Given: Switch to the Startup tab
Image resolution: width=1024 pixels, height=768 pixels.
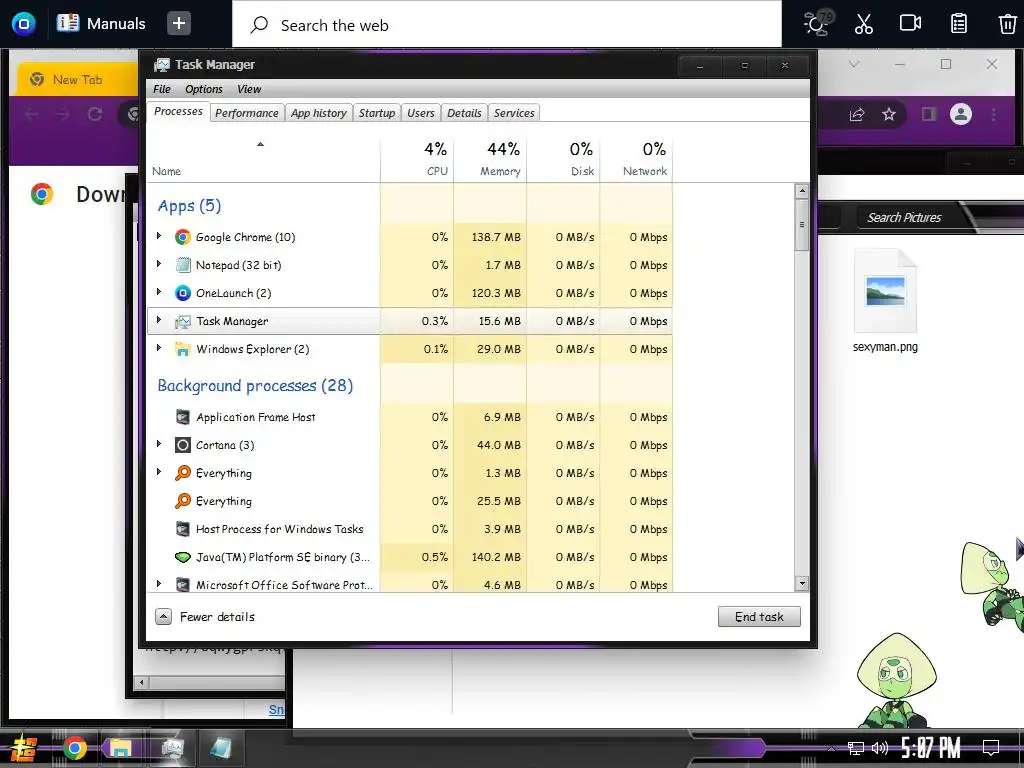Looking at the screenshot, I should 377,113.
